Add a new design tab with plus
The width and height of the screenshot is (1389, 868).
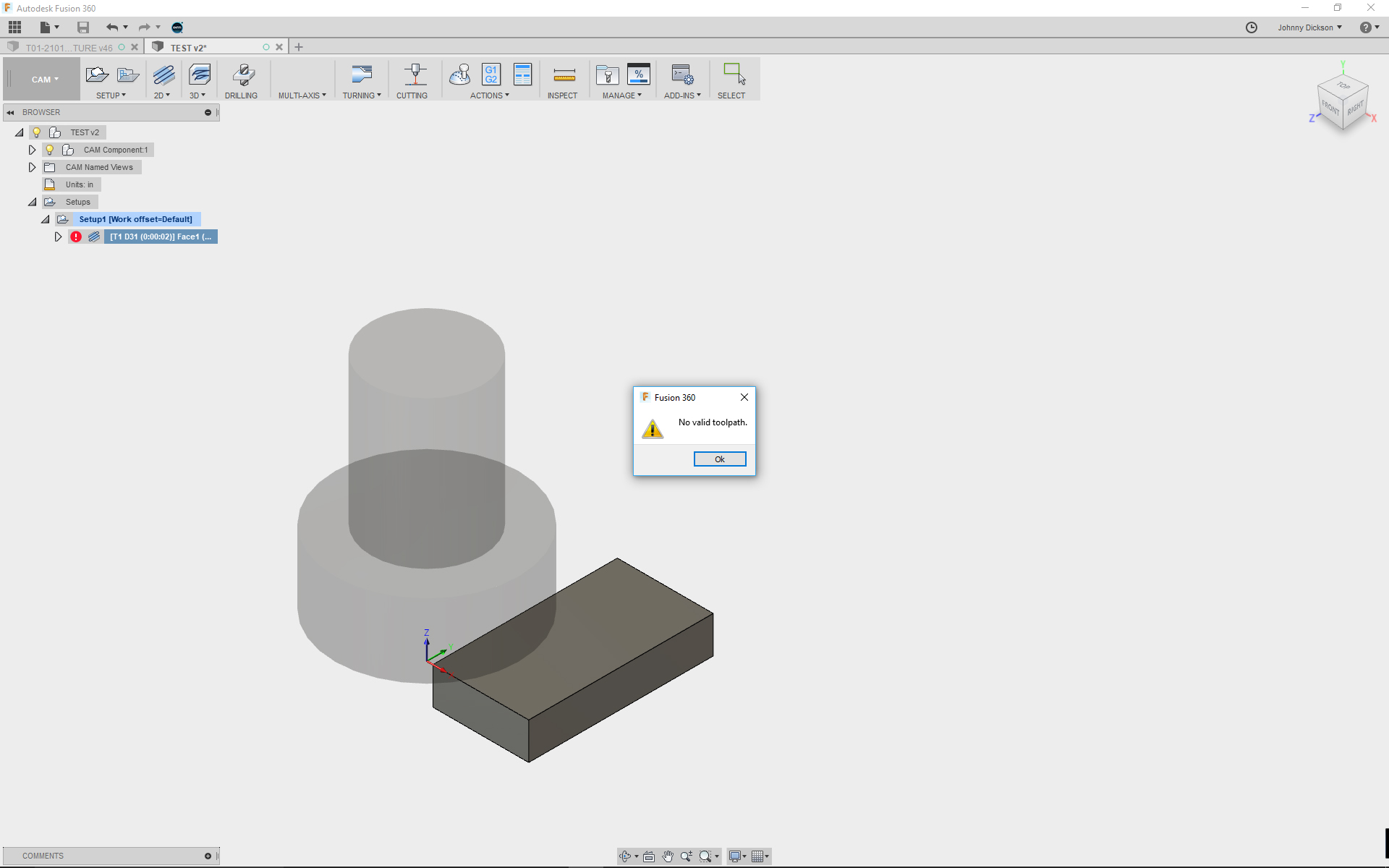click(299, 47)
